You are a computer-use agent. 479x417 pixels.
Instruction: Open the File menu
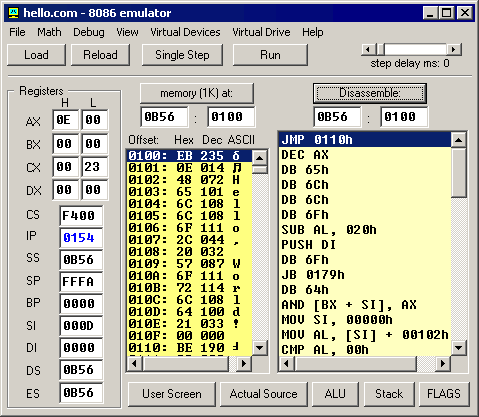tap(17, 32)
